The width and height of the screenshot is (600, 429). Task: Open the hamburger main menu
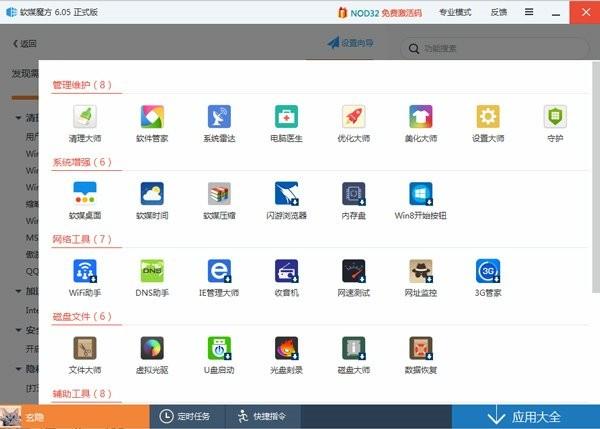pyautogui.click(x=529, y=12)
